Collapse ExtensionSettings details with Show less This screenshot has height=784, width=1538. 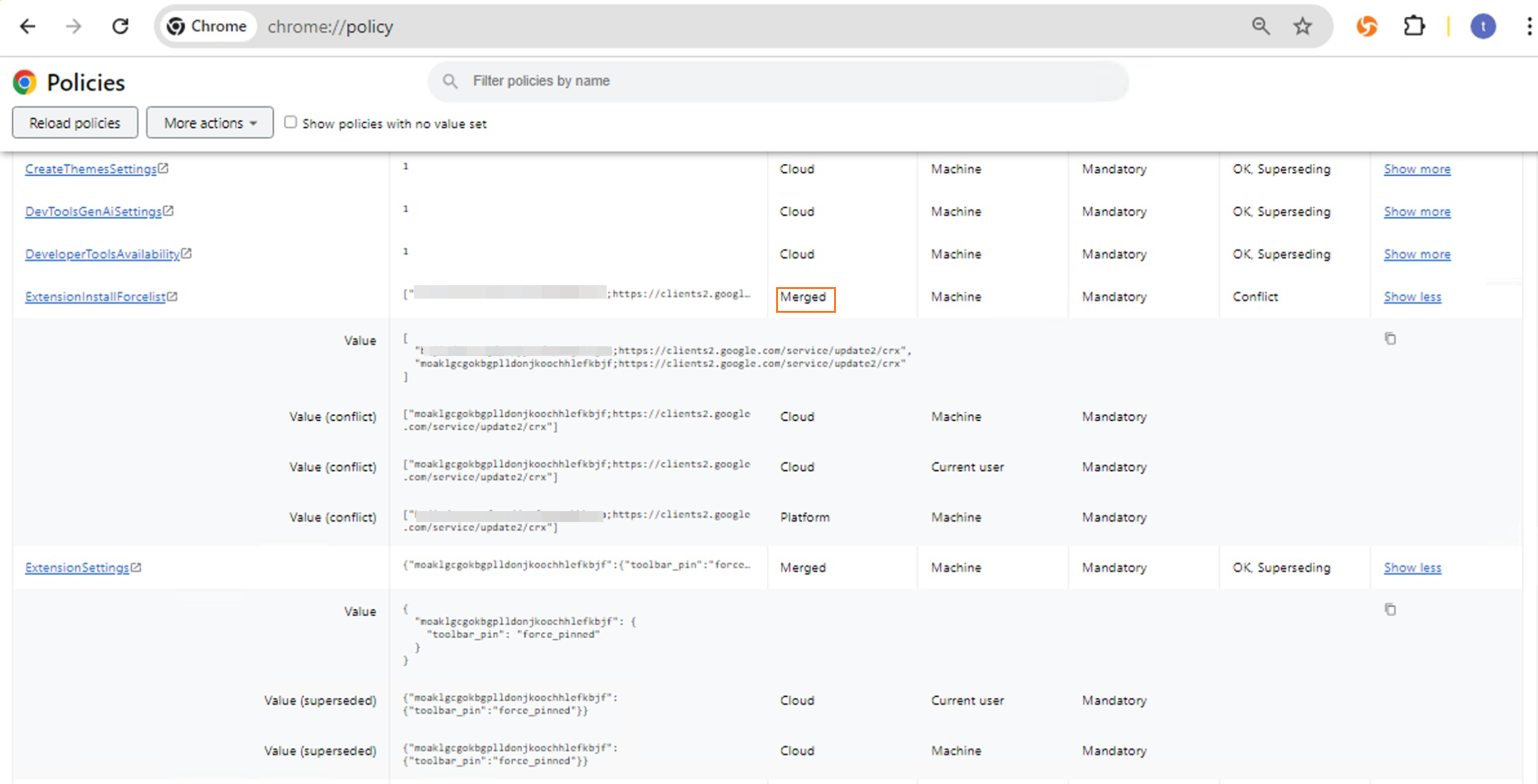tap(1412, 568)
